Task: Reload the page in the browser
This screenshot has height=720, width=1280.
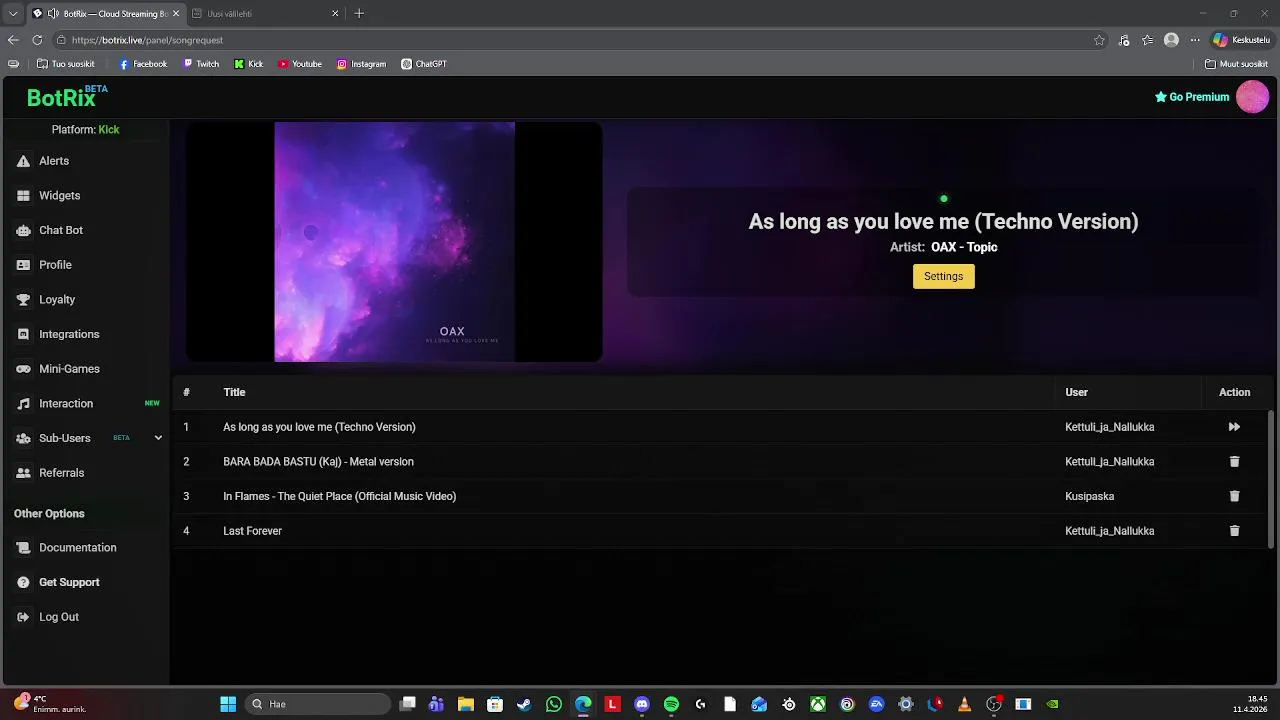Action: [37, 40]
